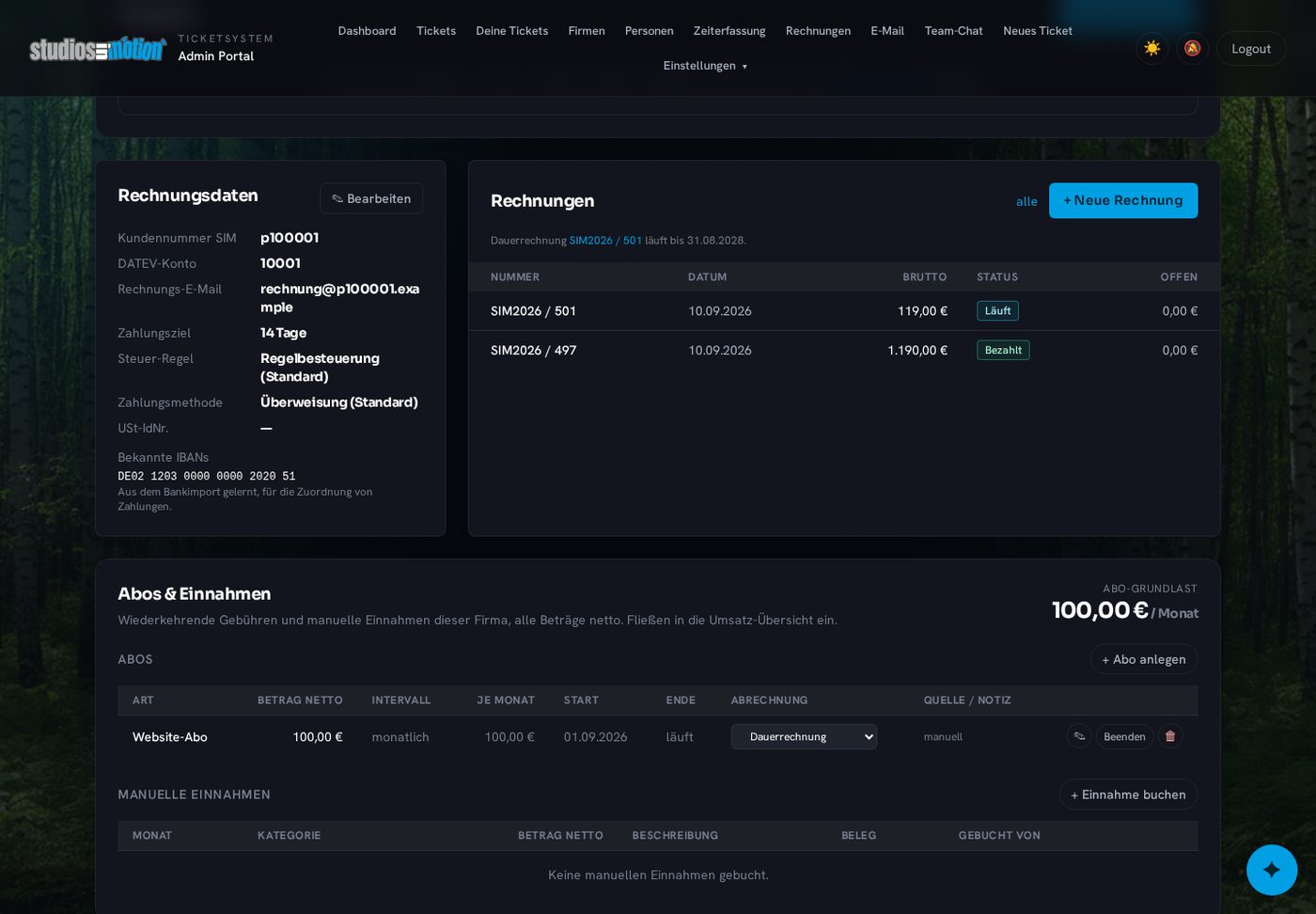Viewport: 1316px width, 914px height.
Task: Click the + Neue Rechnung button
Action: (1123, 200)
